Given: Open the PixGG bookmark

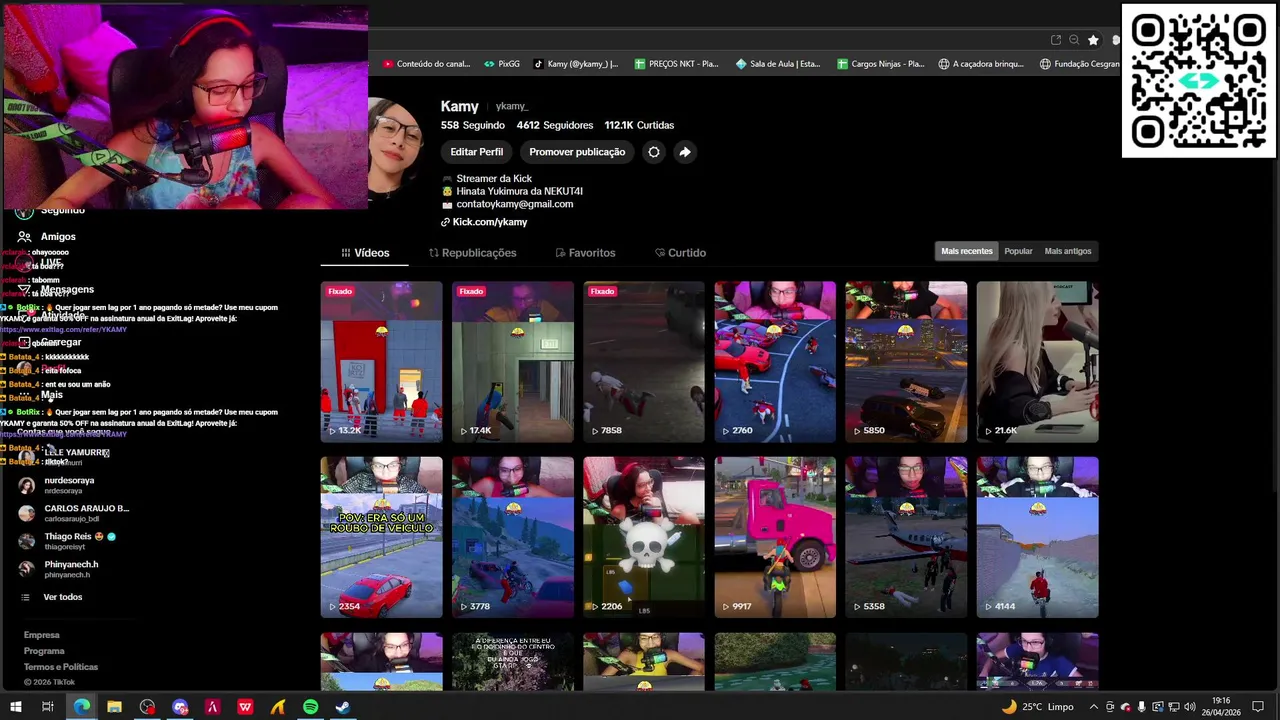Looking at the screenshot, I should [x=502, y=64].
